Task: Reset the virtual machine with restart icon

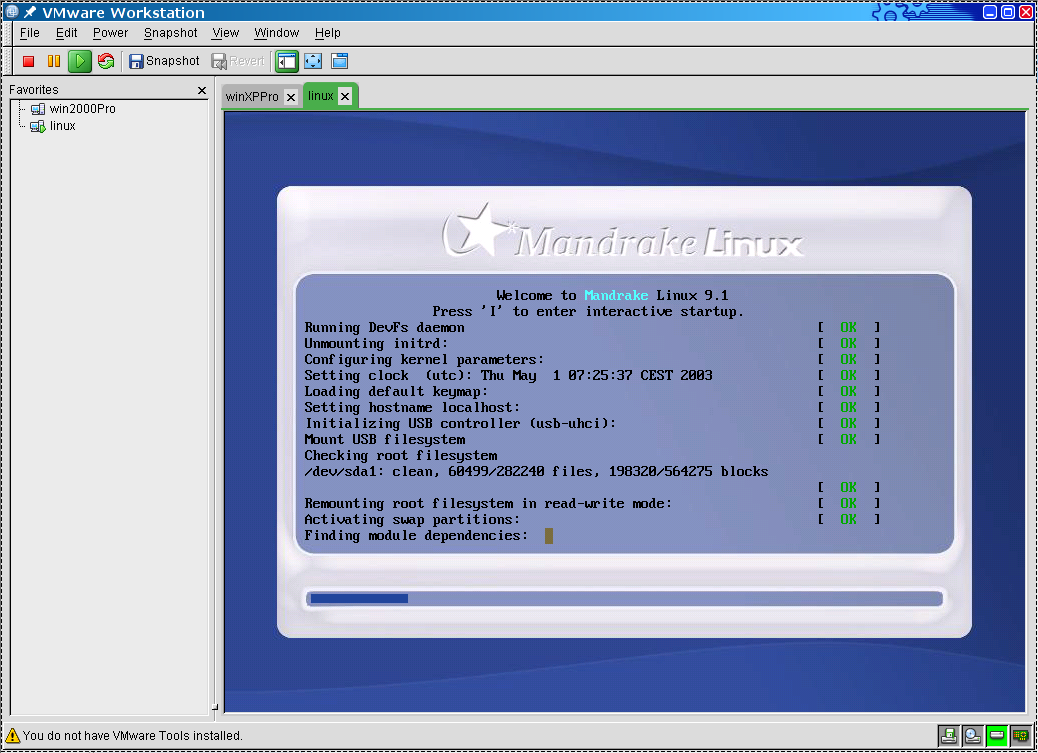Action: coord(106,62)
